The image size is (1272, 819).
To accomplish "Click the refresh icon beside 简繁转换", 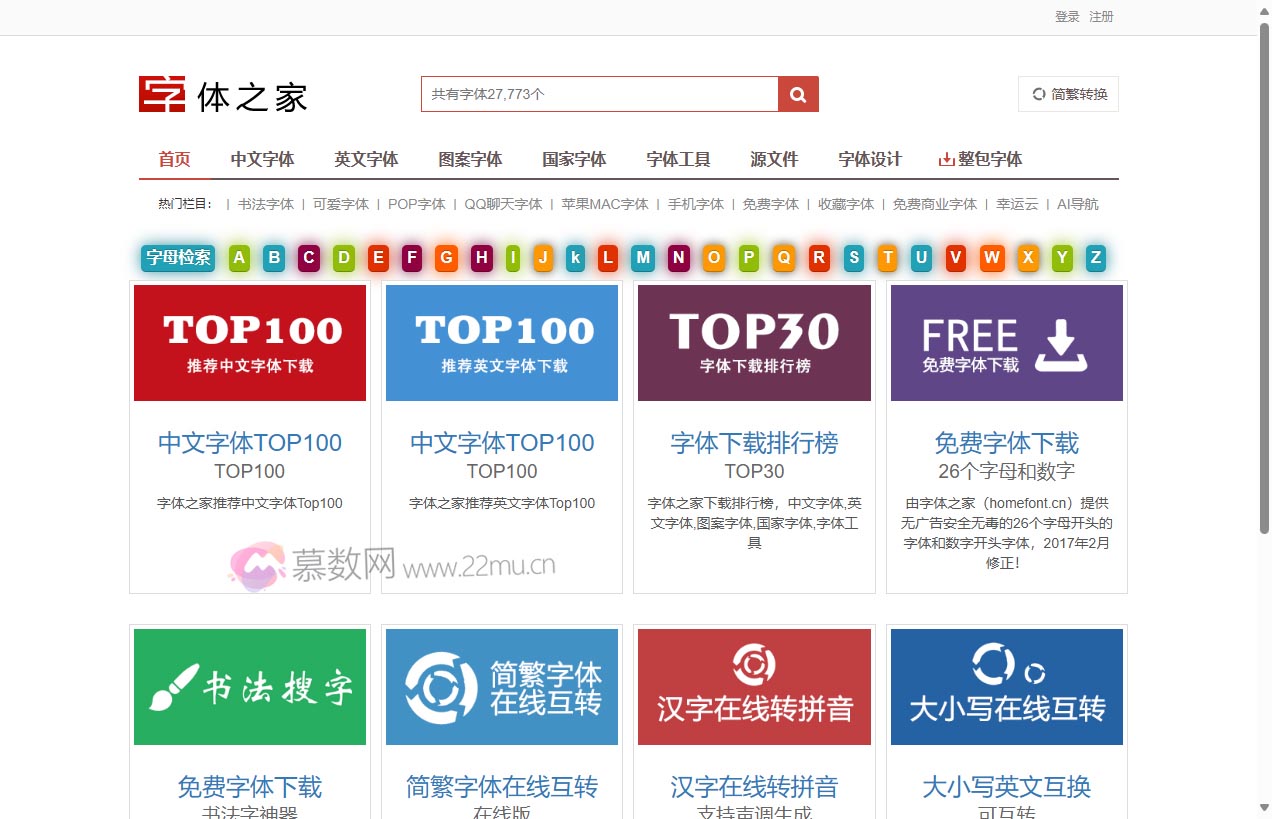I will [1038, 93].
